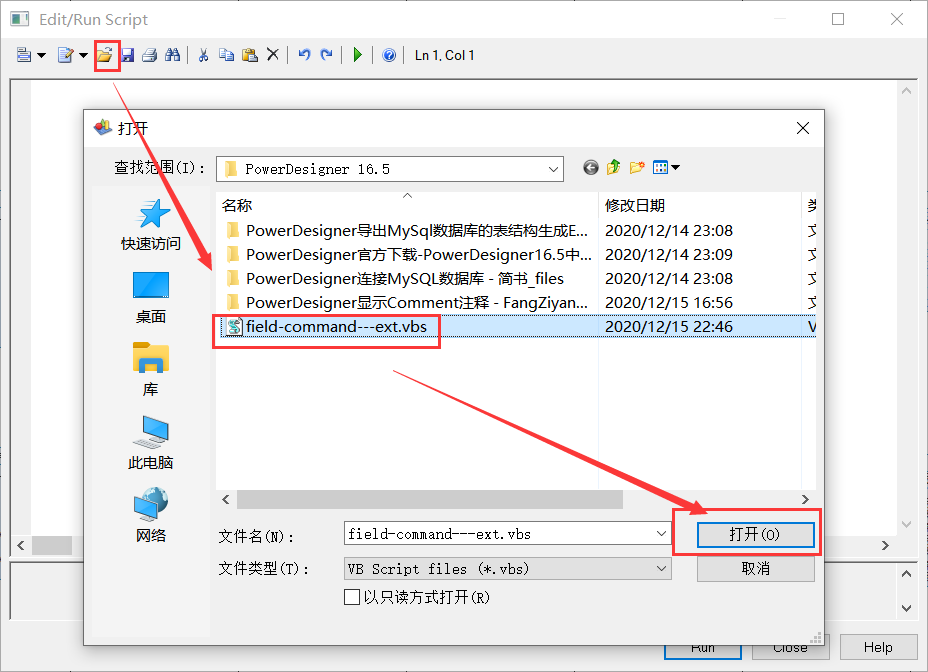The height and width of the screenshot is (672, 928).
Task: Click the Find binoculars icon
Action: (x=171, y=55)
